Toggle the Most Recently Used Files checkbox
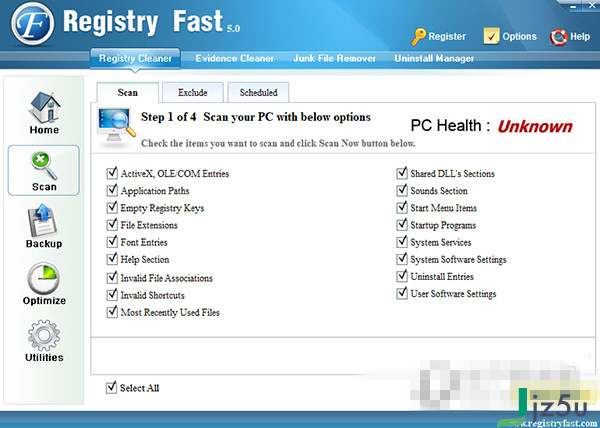Image resolution: width=600 pixels, height=428 pixels. click(x=112, y=312)
